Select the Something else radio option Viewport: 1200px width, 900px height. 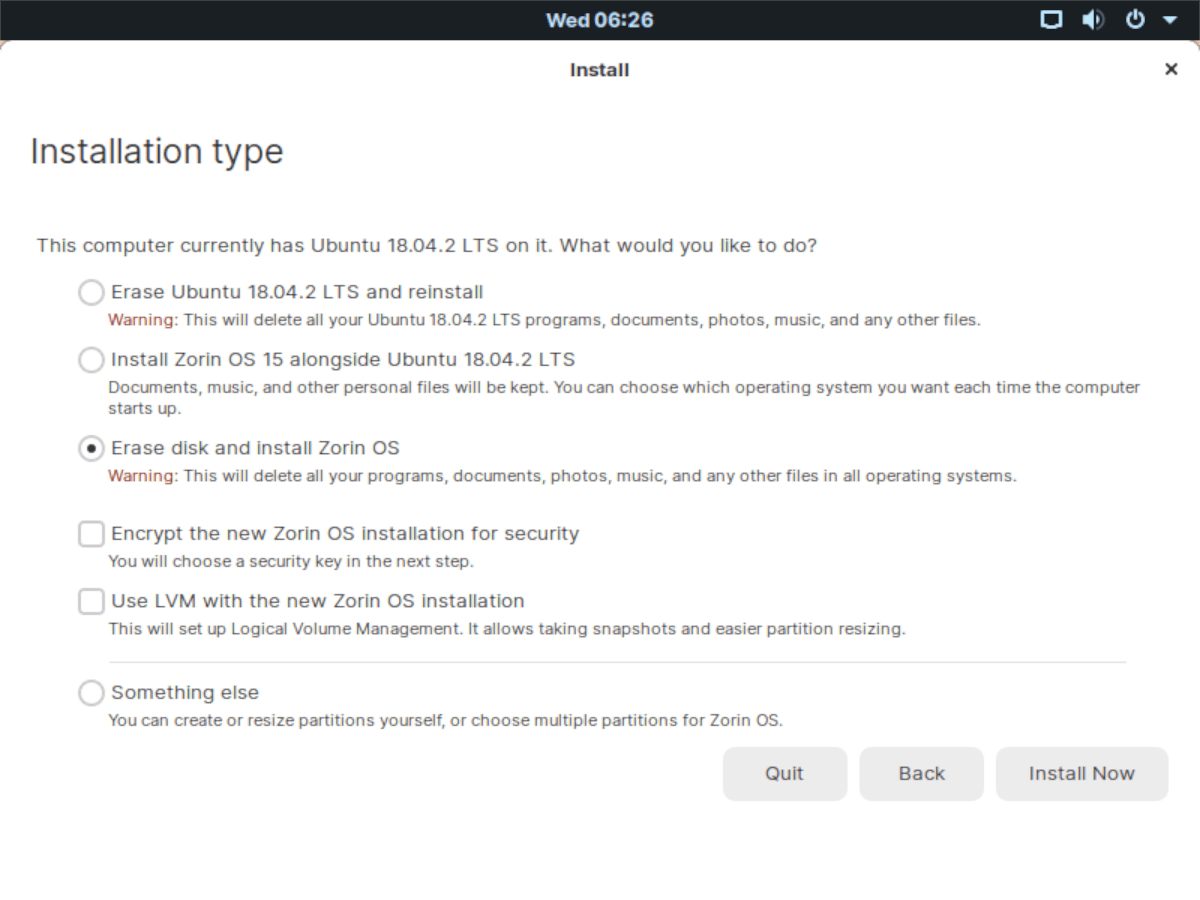91,692
